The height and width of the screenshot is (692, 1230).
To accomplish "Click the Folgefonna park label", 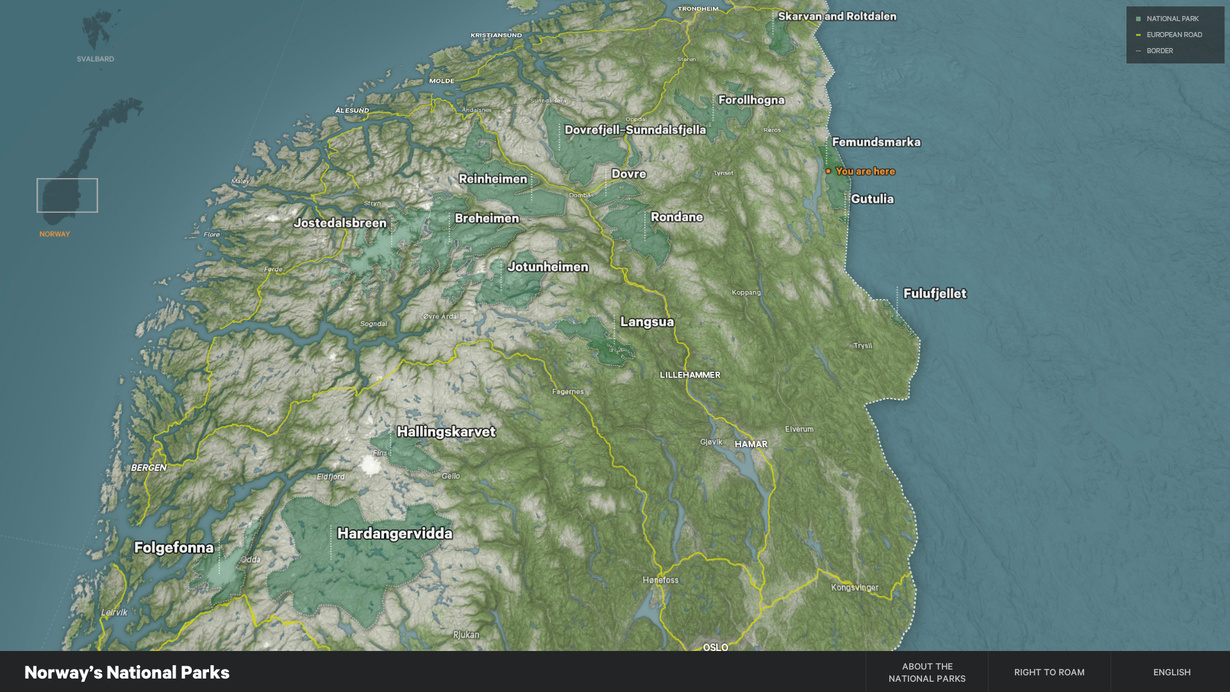I will click(x=174, y=548).
